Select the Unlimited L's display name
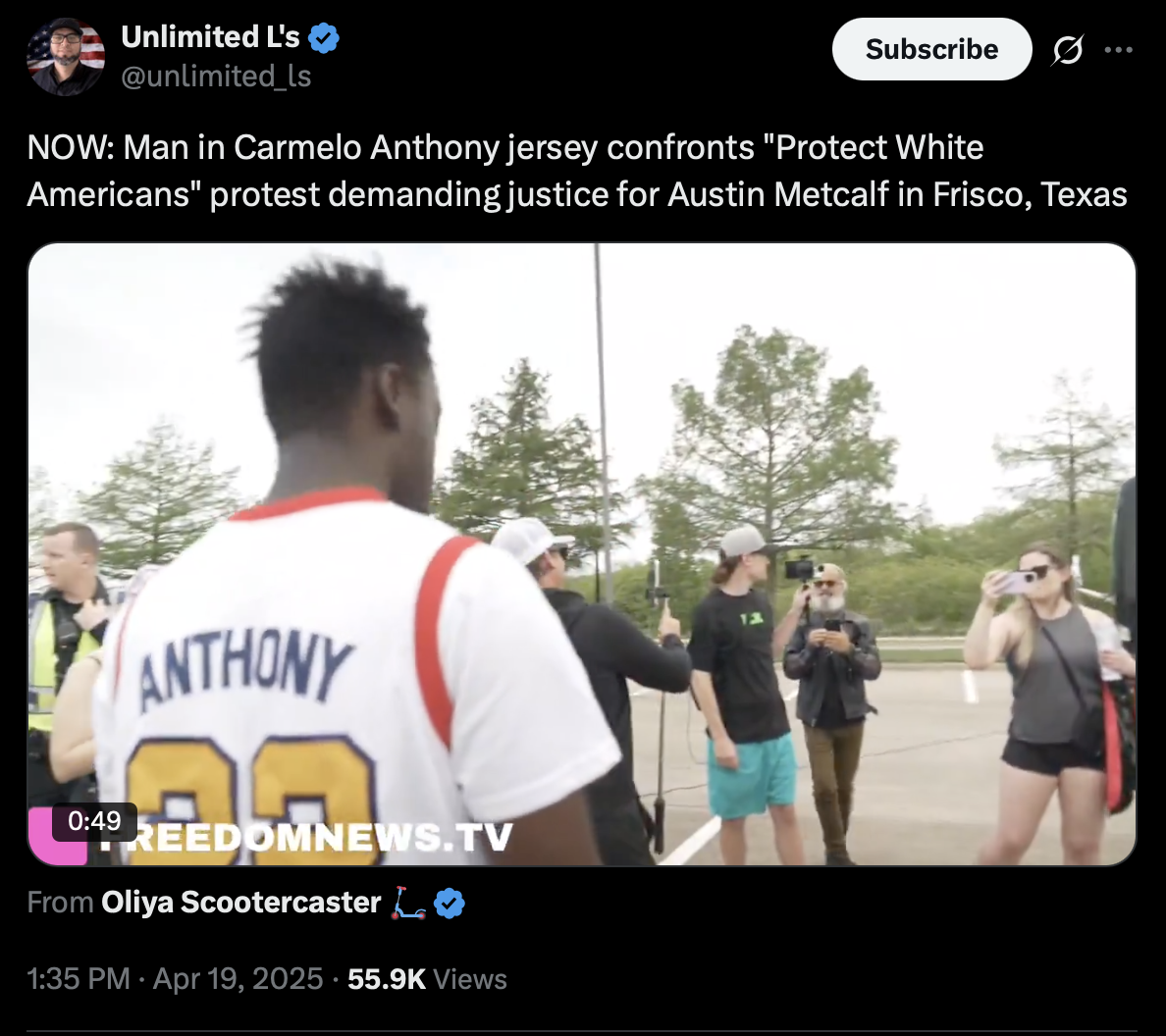The height and width of the screenshot is (1036, 1166). tap(210, 37)
